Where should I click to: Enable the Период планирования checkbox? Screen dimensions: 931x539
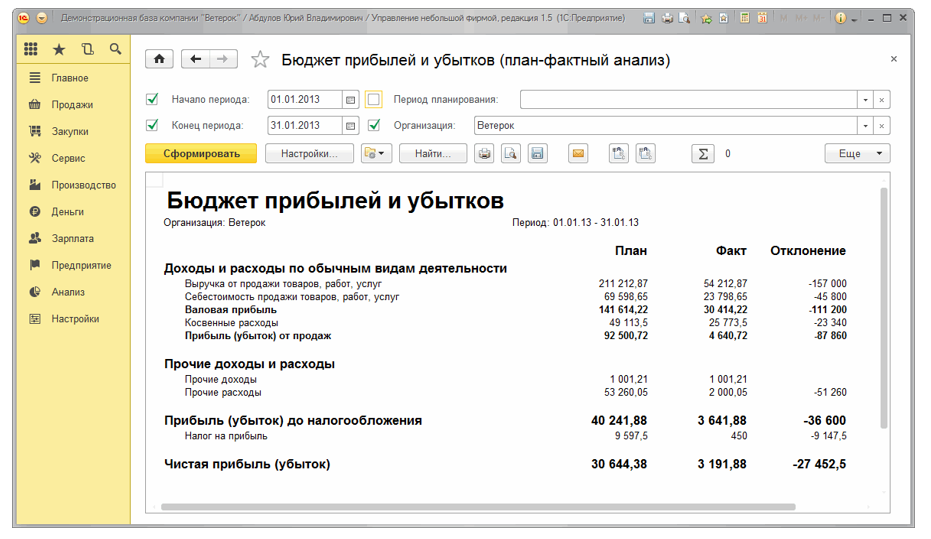[x=374, y=100]
